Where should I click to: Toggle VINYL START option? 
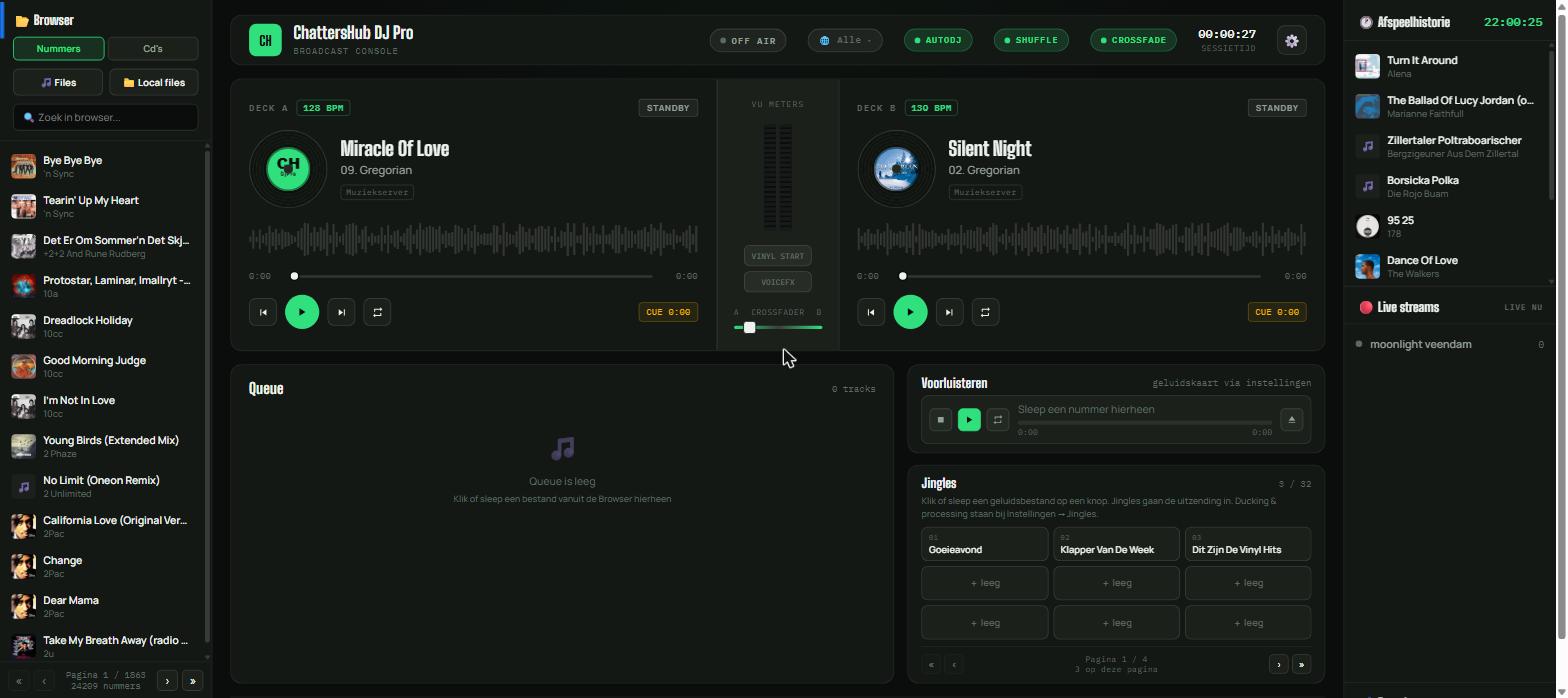pos(778,256)
